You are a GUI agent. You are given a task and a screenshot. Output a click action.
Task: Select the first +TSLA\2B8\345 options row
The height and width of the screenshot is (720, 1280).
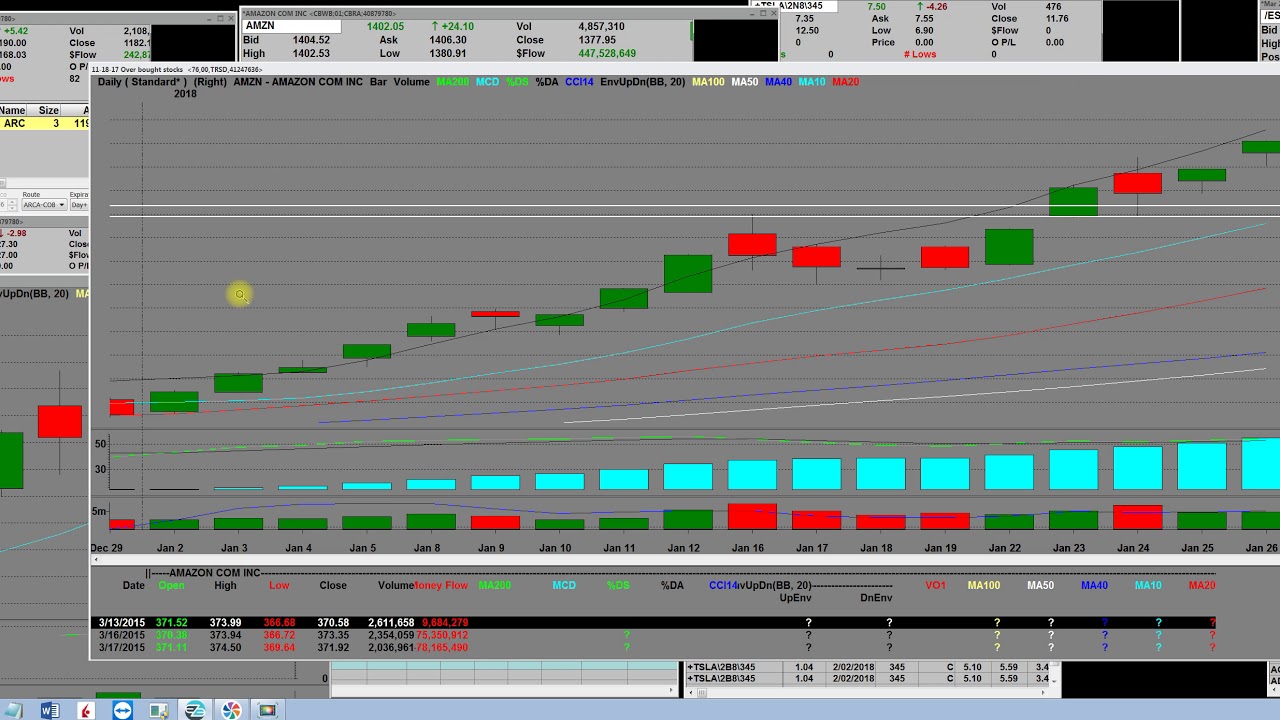[x=868, y=667]
